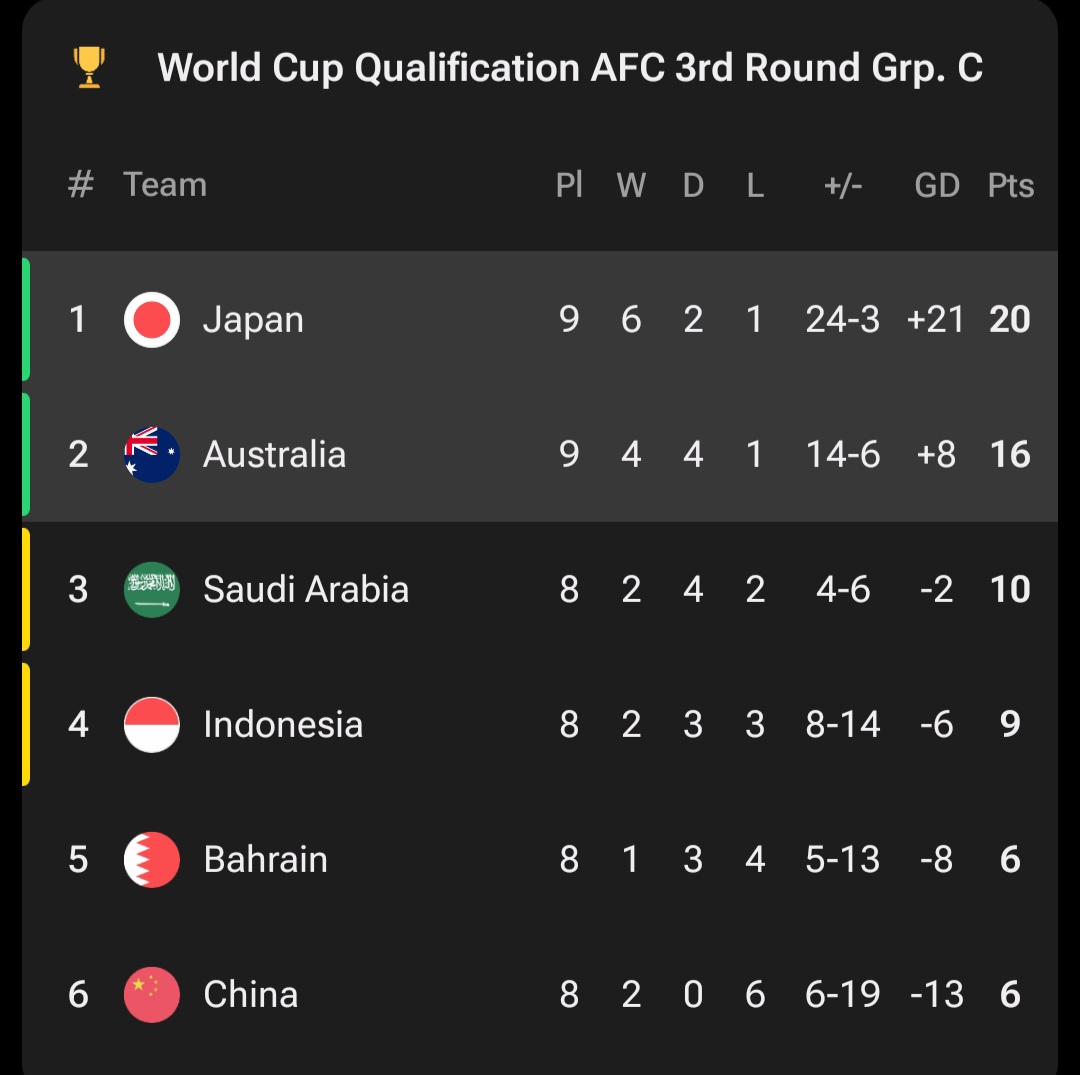Sort by the Pts column header
The image size is (1080, 1075).
[1010, 185]
